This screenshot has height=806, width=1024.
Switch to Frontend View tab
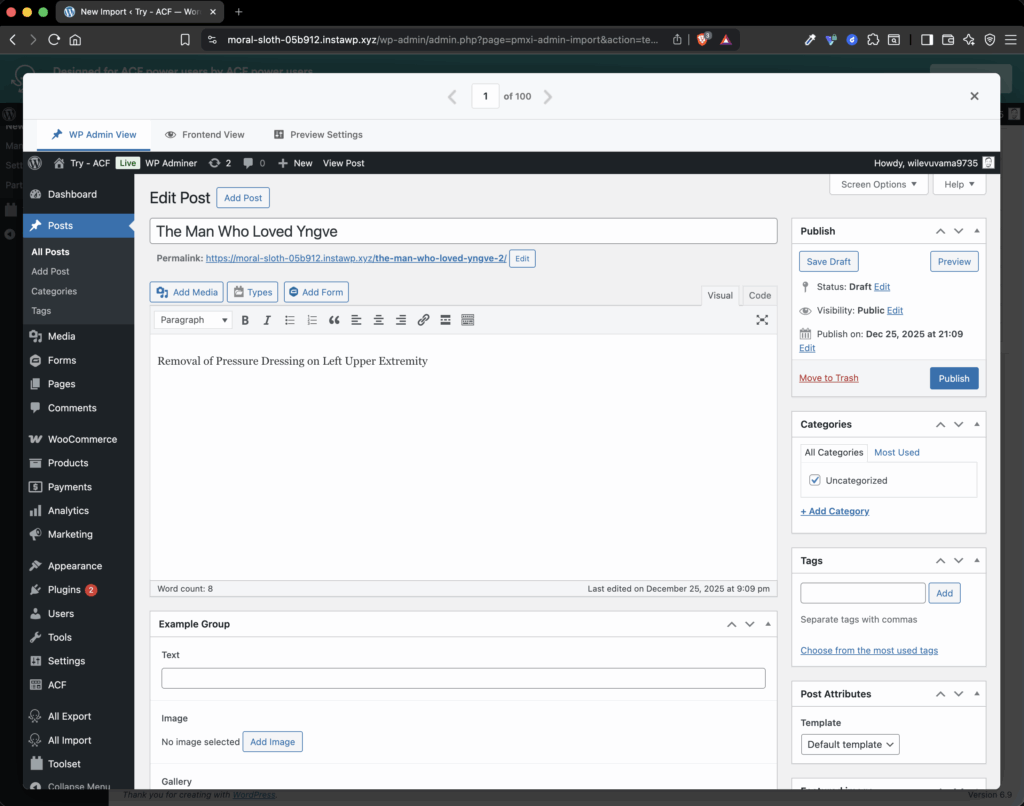(204, 135)
